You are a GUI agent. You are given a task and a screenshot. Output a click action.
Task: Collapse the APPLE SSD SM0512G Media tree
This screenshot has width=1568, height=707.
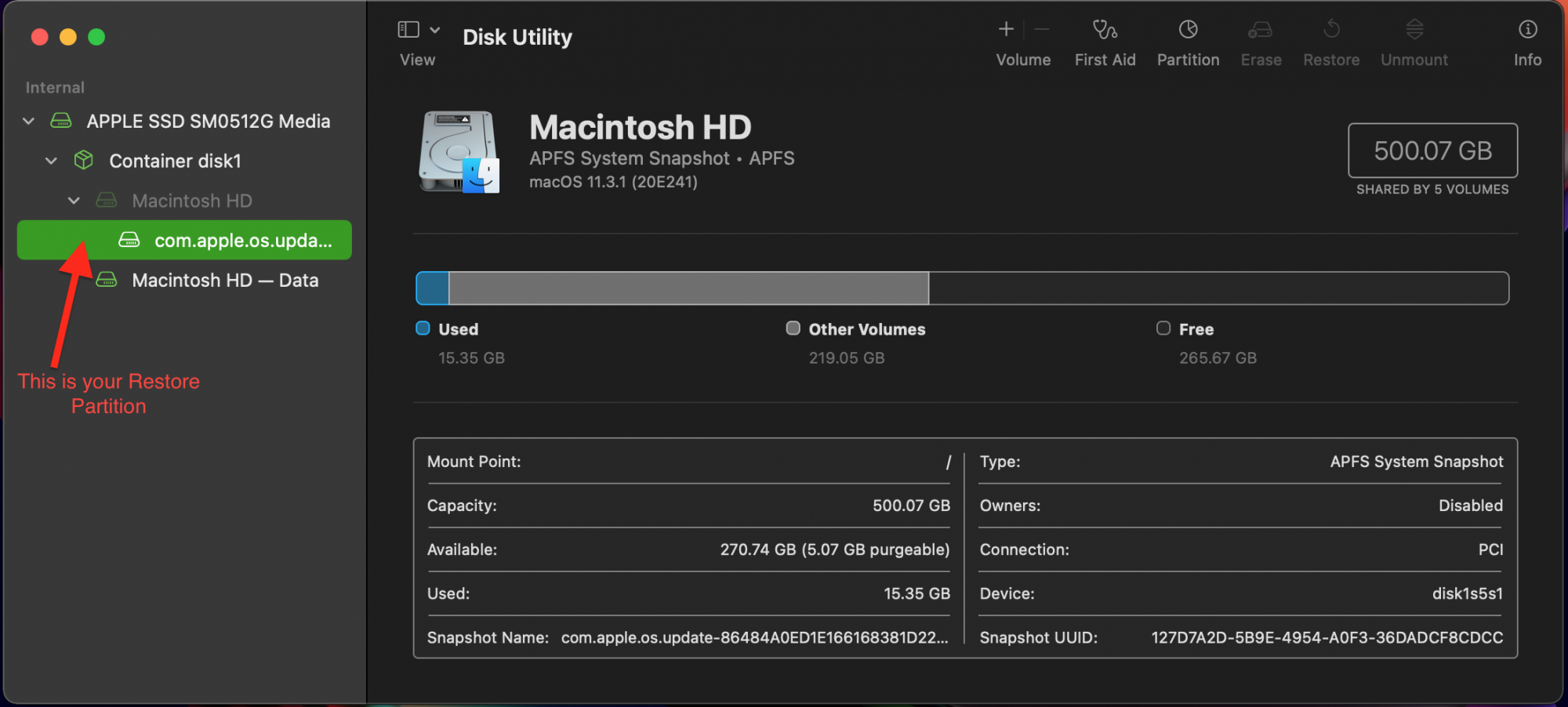pos(28,121)
